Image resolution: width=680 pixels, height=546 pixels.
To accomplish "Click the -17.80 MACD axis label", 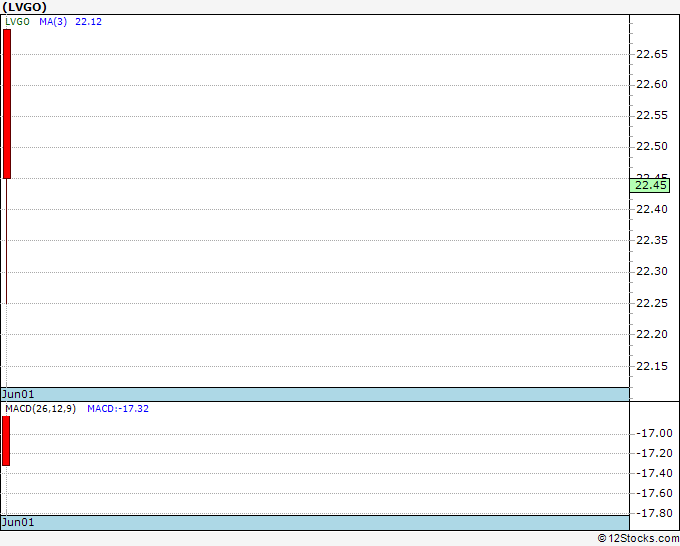I will pos(654,513).
